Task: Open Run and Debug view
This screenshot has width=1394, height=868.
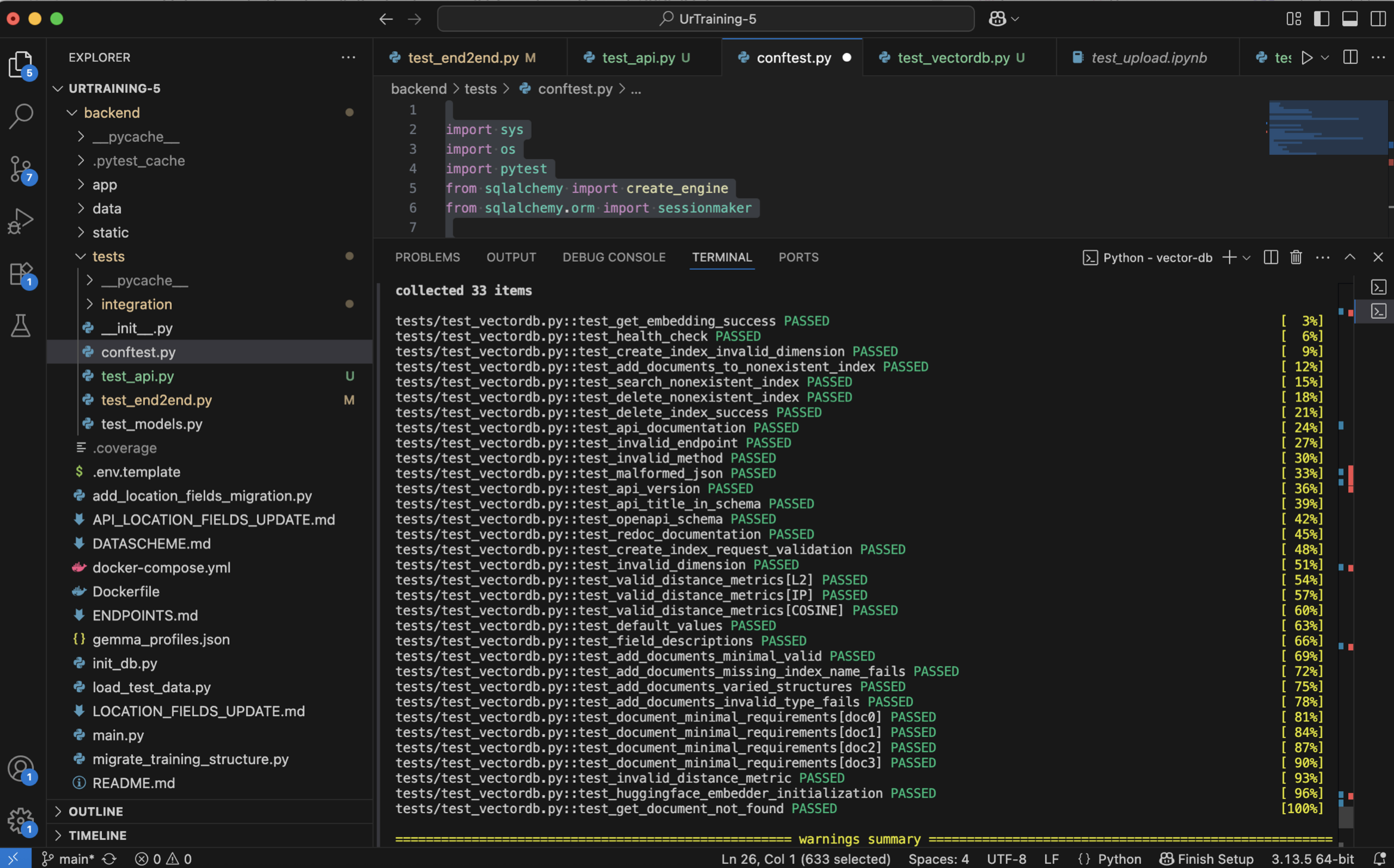Action: [21, 221]
